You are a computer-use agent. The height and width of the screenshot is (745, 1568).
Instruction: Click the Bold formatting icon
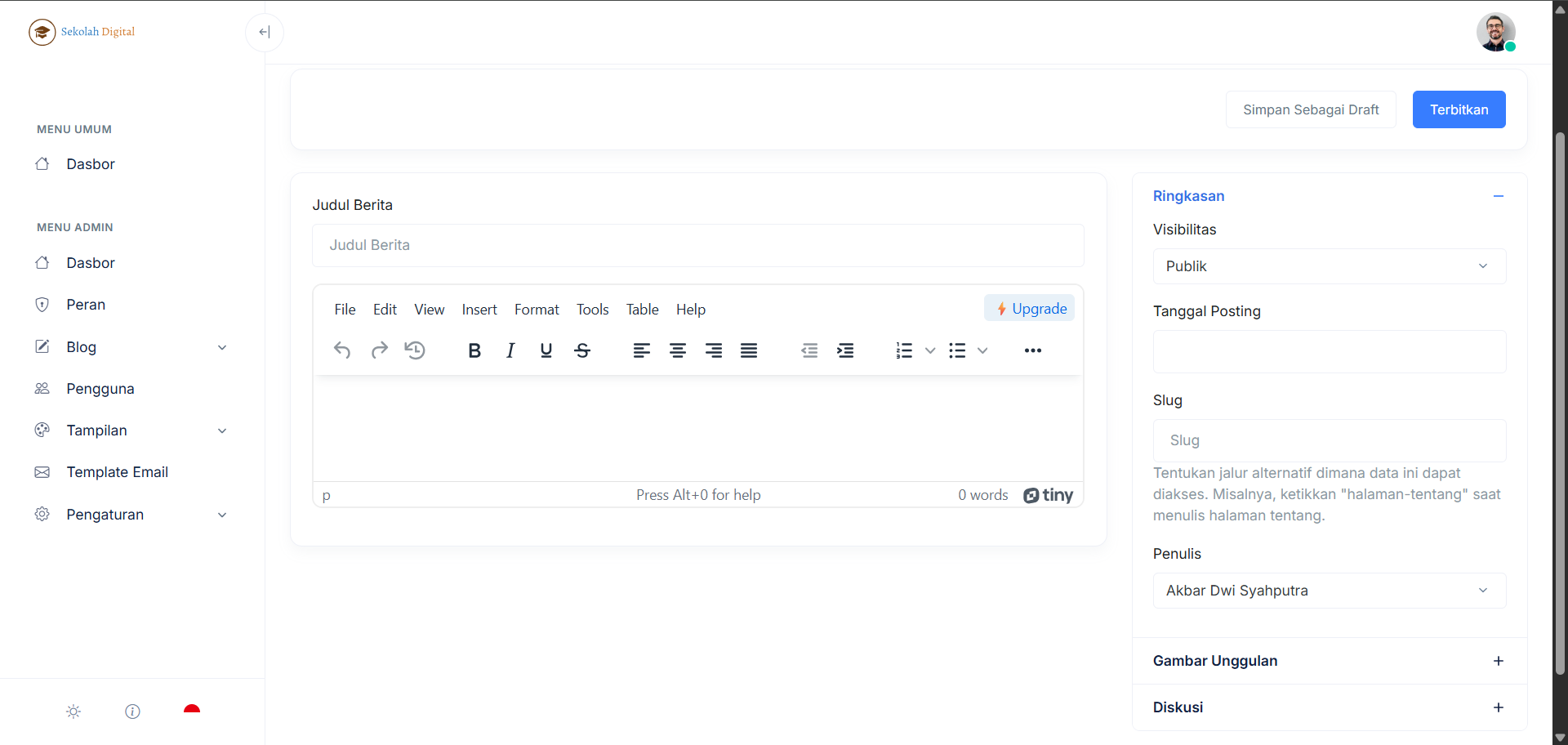click(474, 350)
